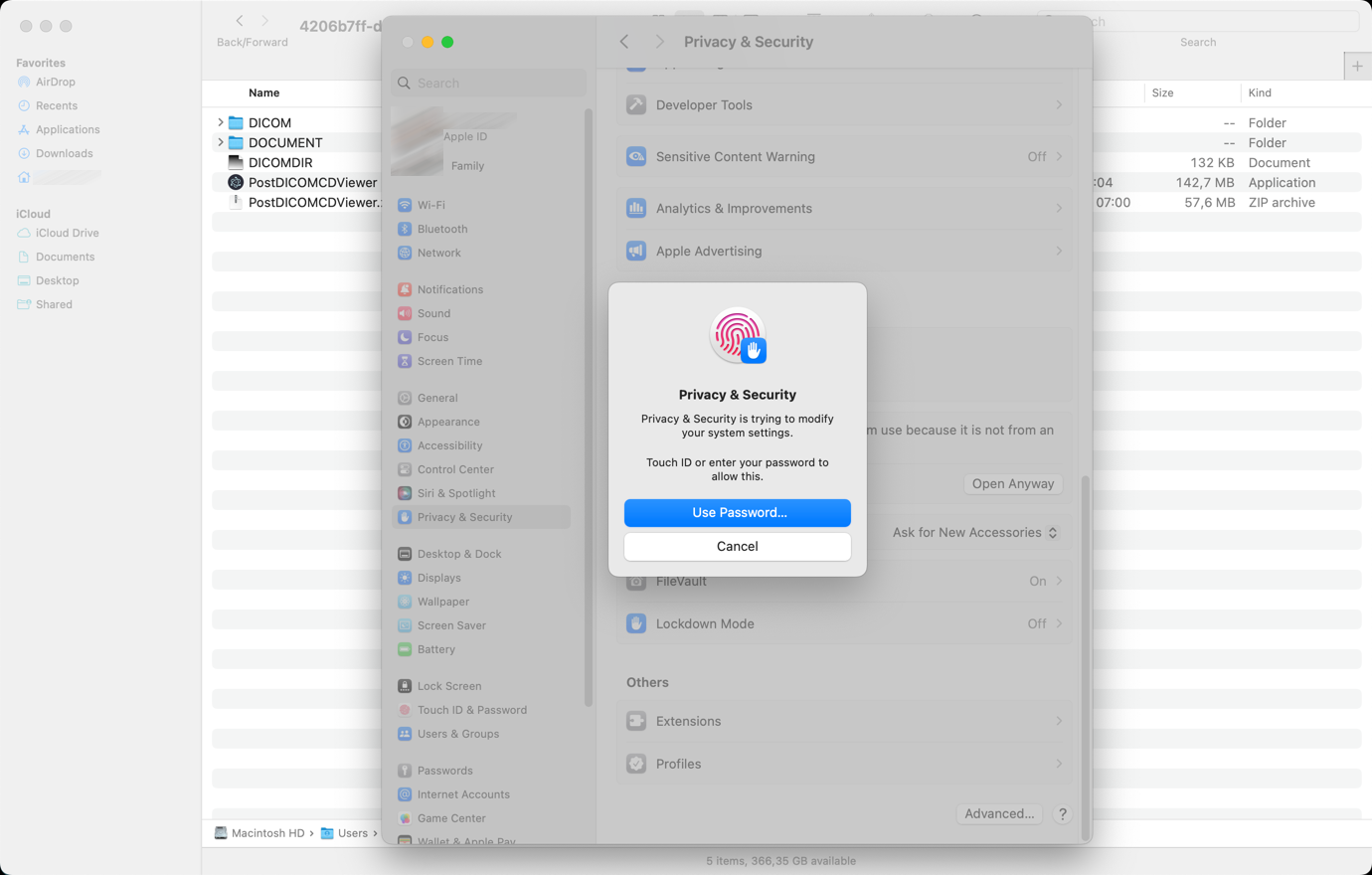Open Notifications settings
The width and height of the screenshot is (1372, 875).
[x=449, y=288]
